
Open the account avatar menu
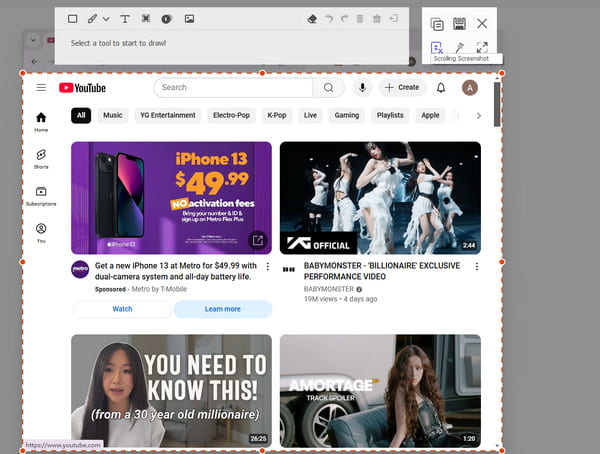point(470,88)
